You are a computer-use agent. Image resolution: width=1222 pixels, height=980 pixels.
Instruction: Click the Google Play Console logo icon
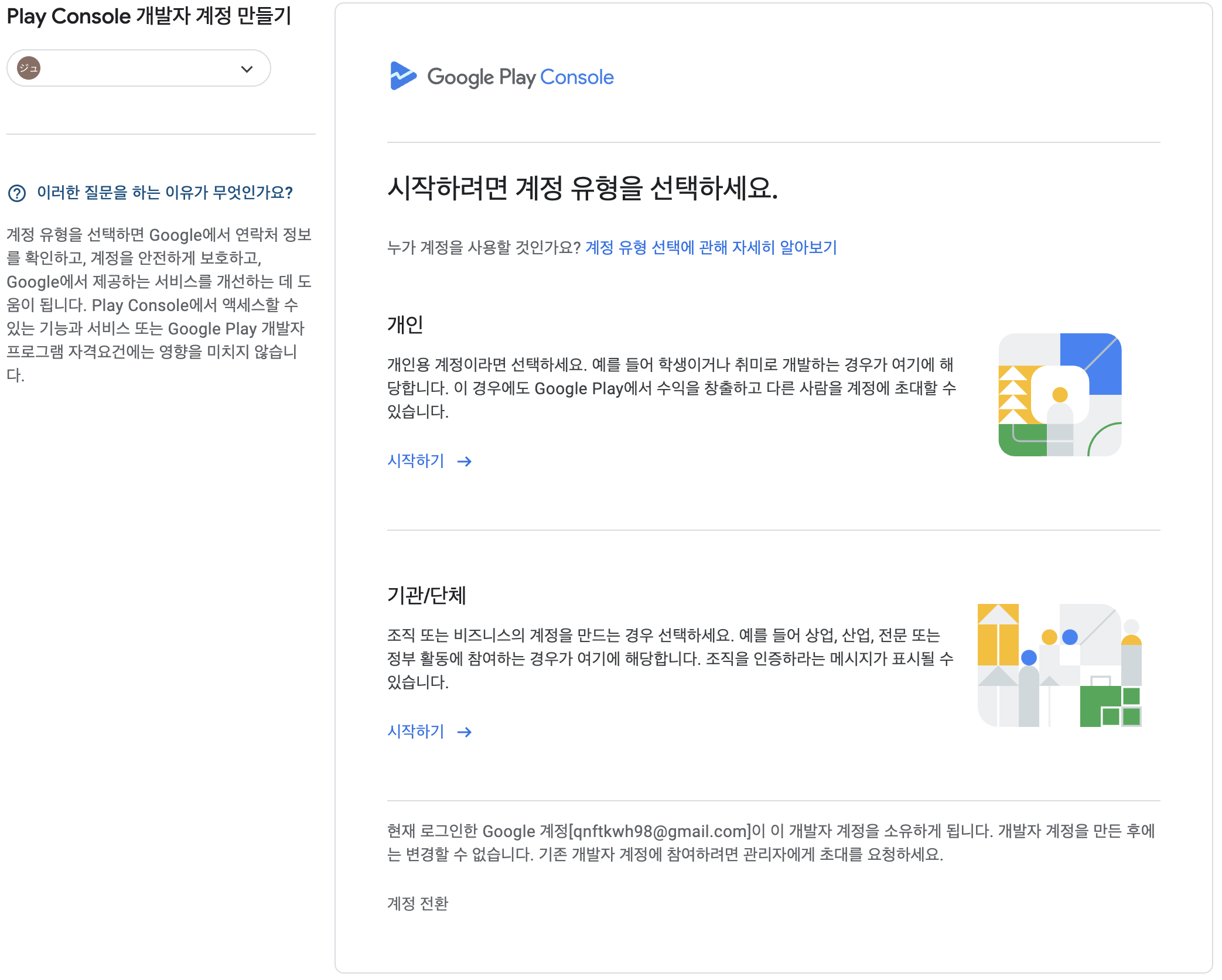[x=403, y=76]
